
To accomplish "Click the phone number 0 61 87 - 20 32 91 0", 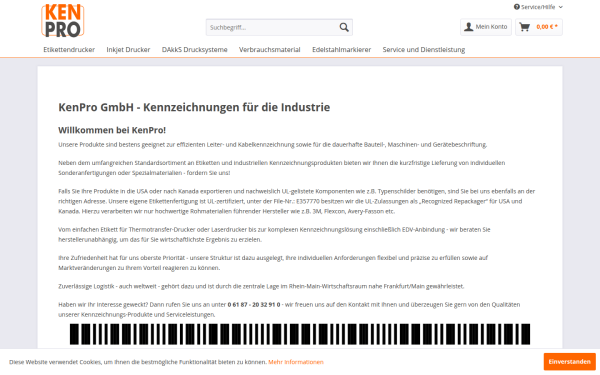I will (x=254, y=305).
